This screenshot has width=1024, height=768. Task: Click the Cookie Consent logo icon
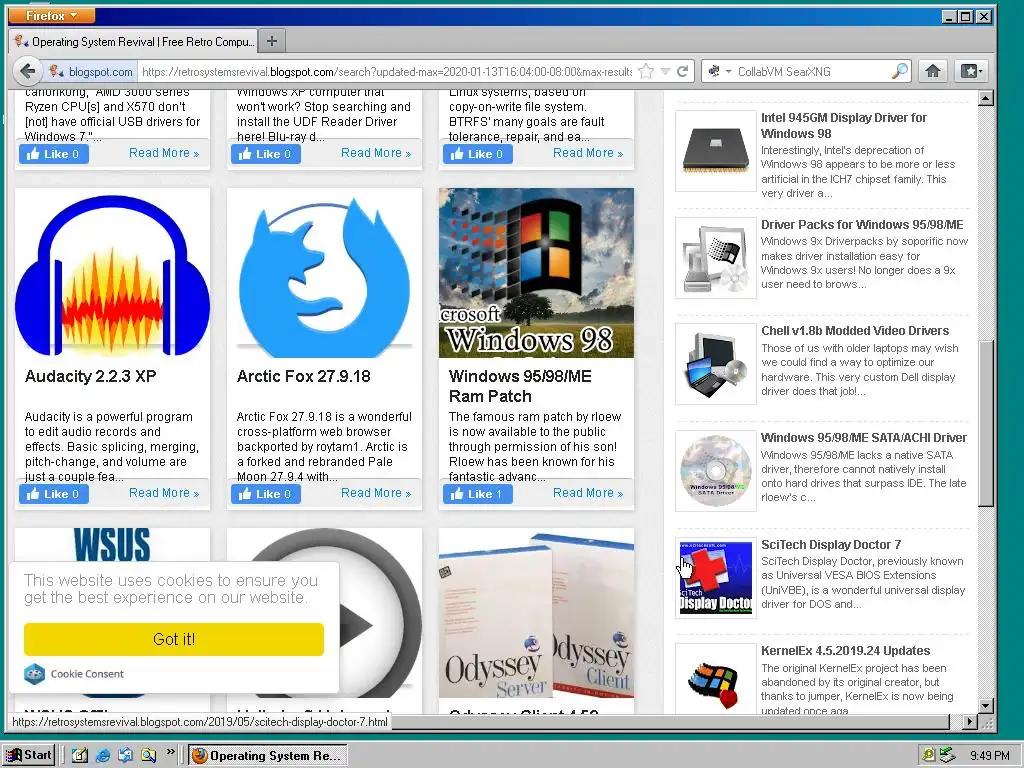tap(34, 673)
